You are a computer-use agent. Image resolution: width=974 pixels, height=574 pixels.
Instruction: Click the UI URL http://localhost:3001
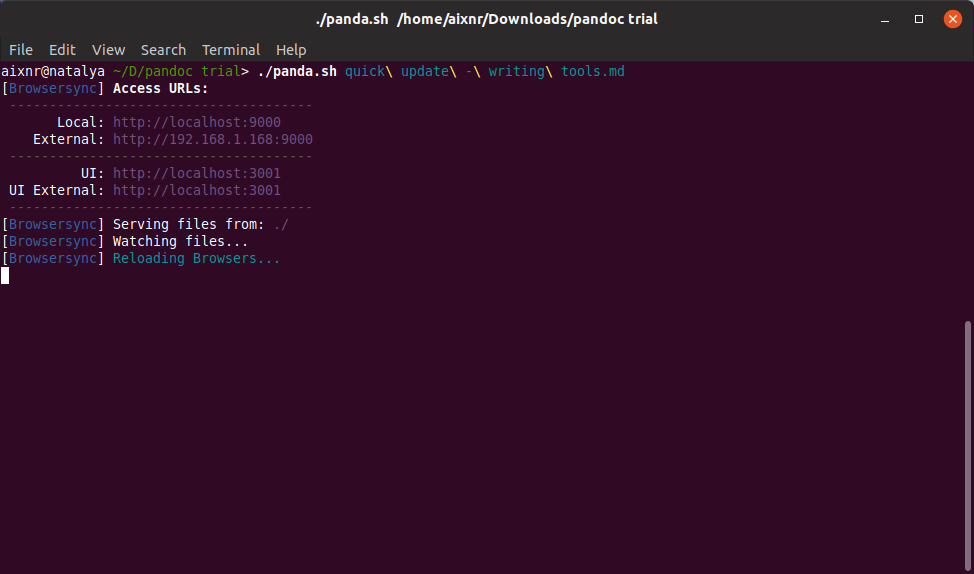pos(197,173)
